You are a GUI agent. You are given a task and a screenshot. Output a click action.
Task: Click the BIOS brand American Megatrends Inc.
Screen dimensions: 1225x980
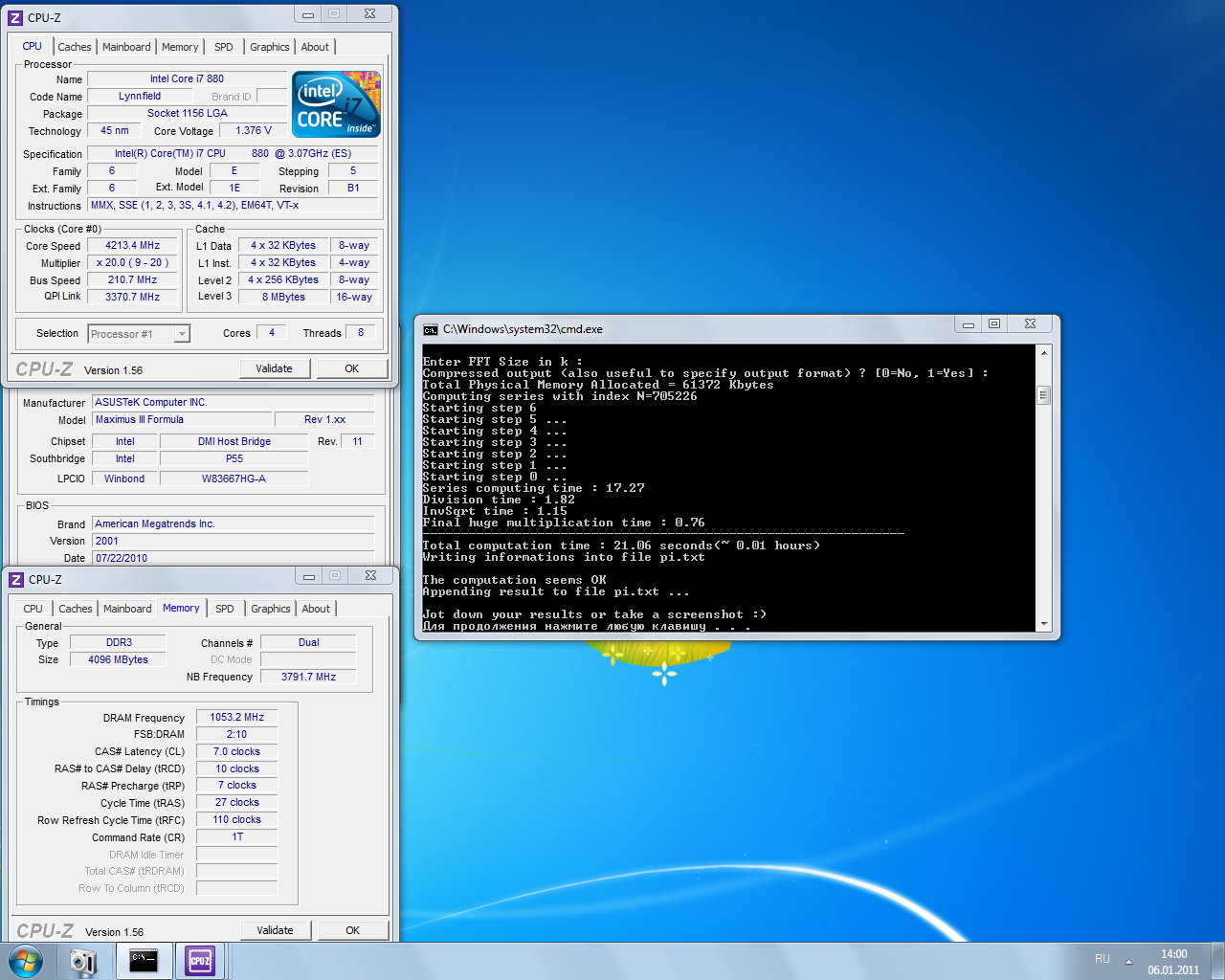(233, 523)
